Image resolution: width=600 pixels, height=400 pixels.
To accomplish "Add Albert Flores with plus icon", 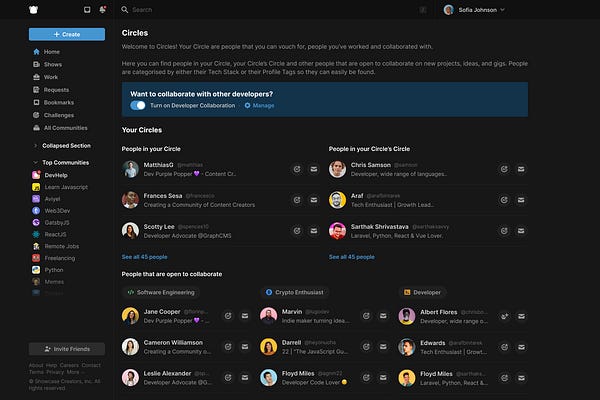I will 505,316.
